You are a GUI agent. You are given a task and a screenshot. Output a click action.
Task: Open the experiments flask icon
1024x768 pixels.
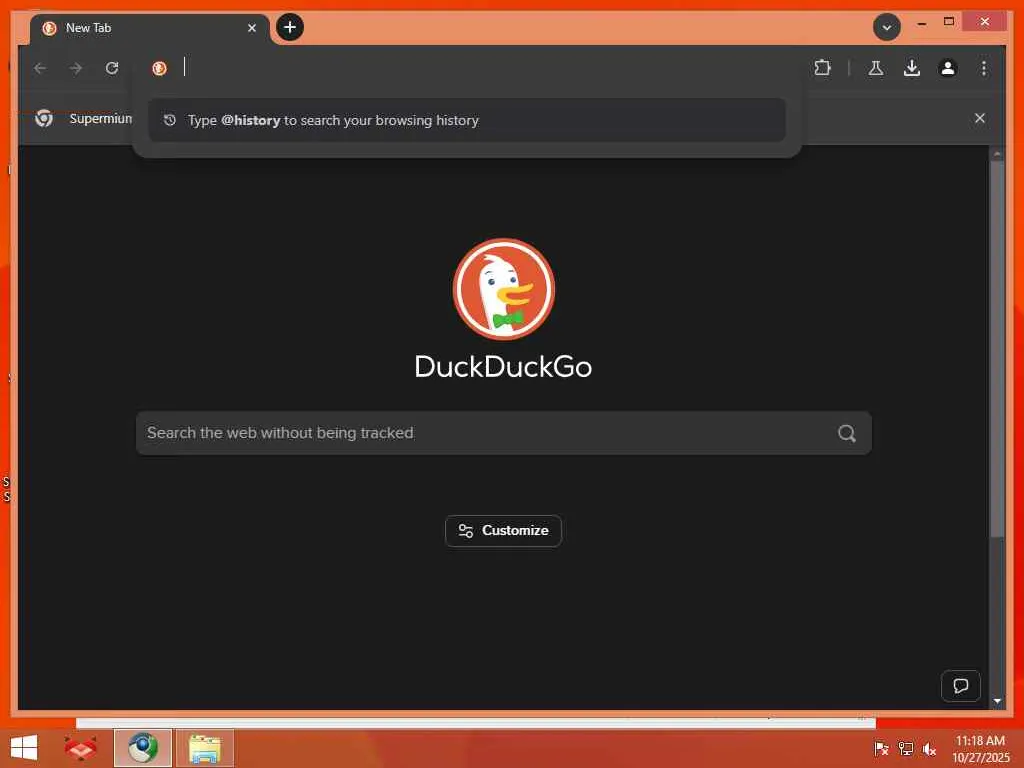pyautogui.click(x=876, y=68)
